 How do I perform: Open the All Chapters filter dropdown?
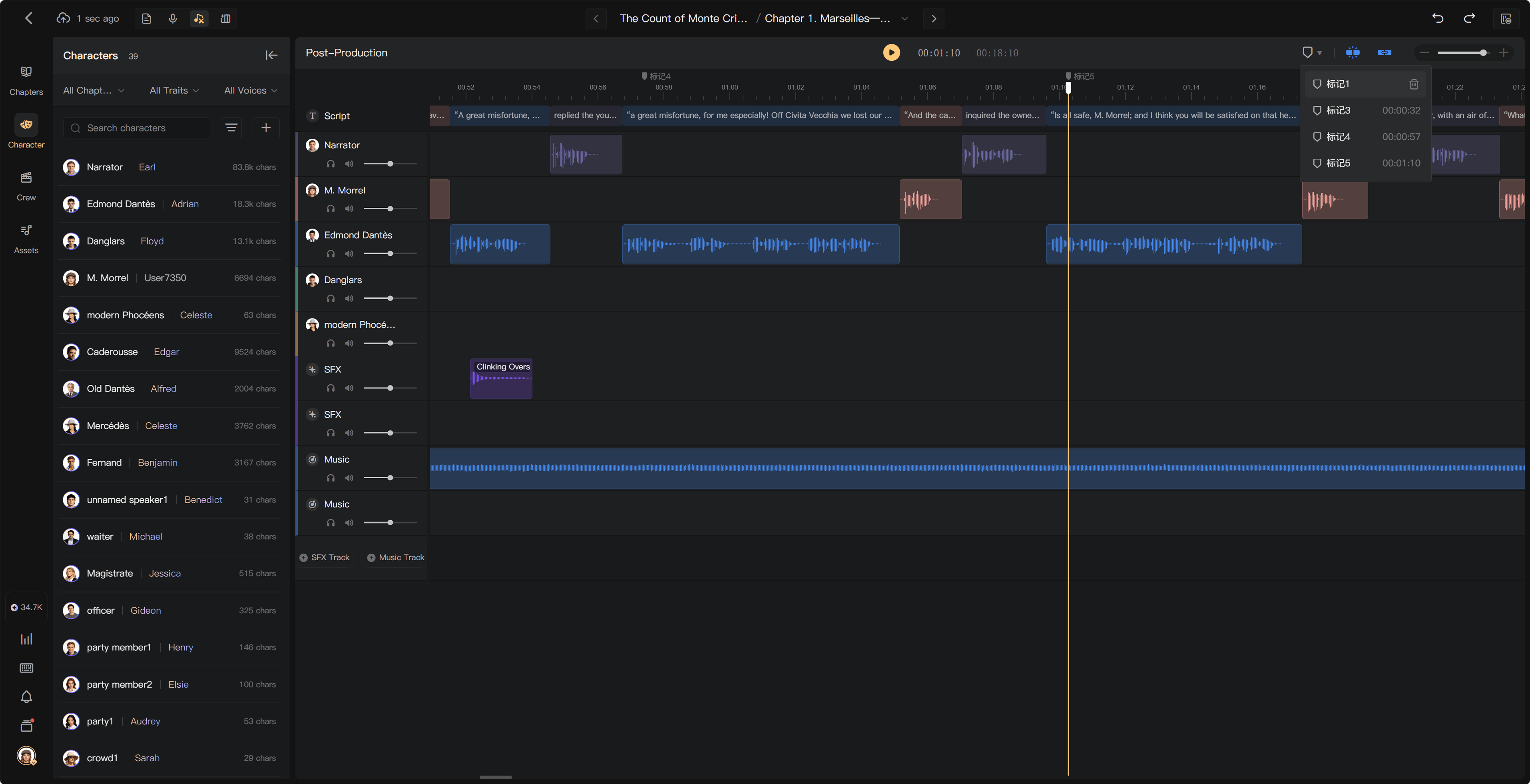[x=94, y=90]
